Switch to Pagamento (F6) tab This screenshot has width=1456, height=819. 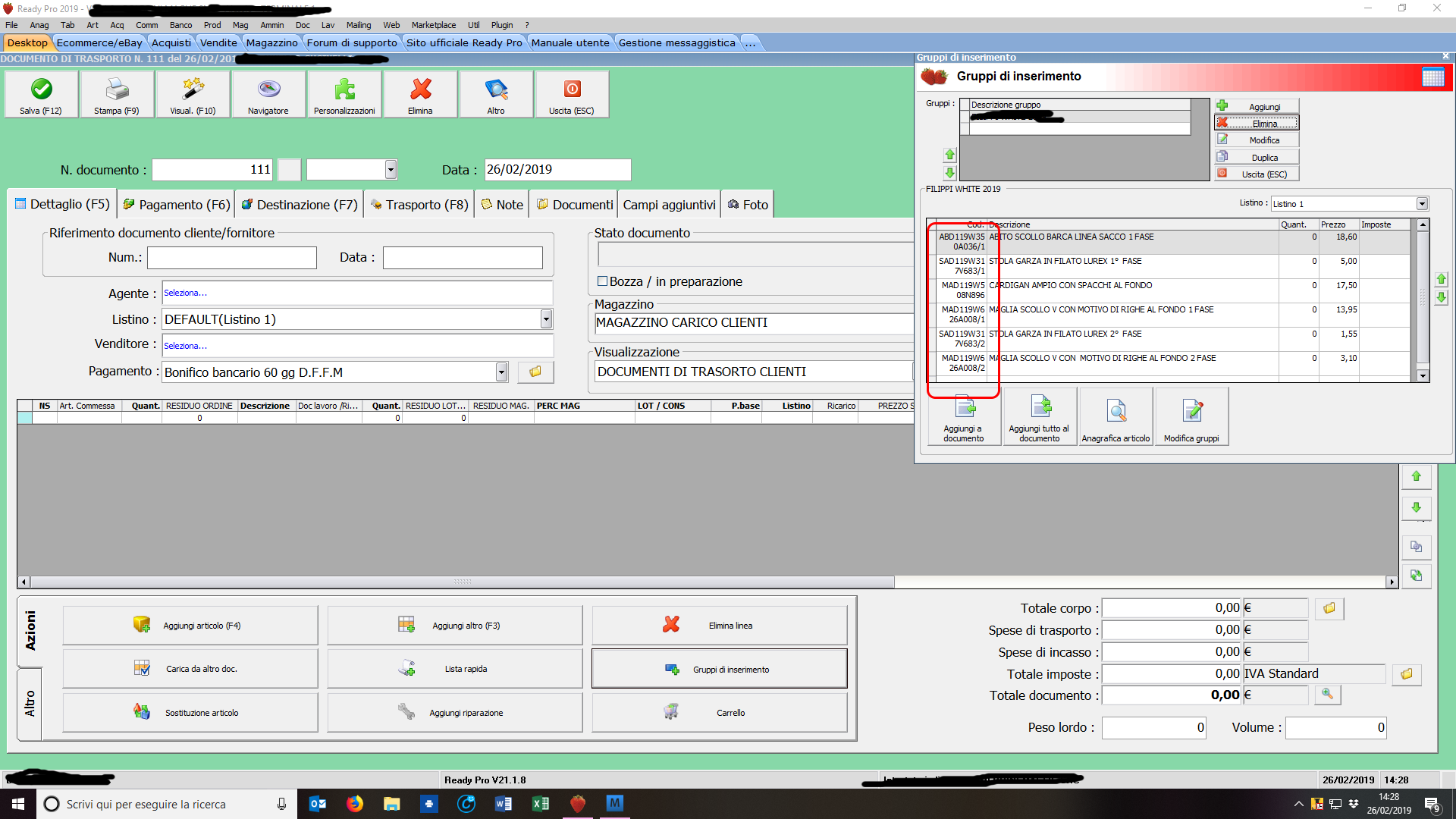point(177,205)
